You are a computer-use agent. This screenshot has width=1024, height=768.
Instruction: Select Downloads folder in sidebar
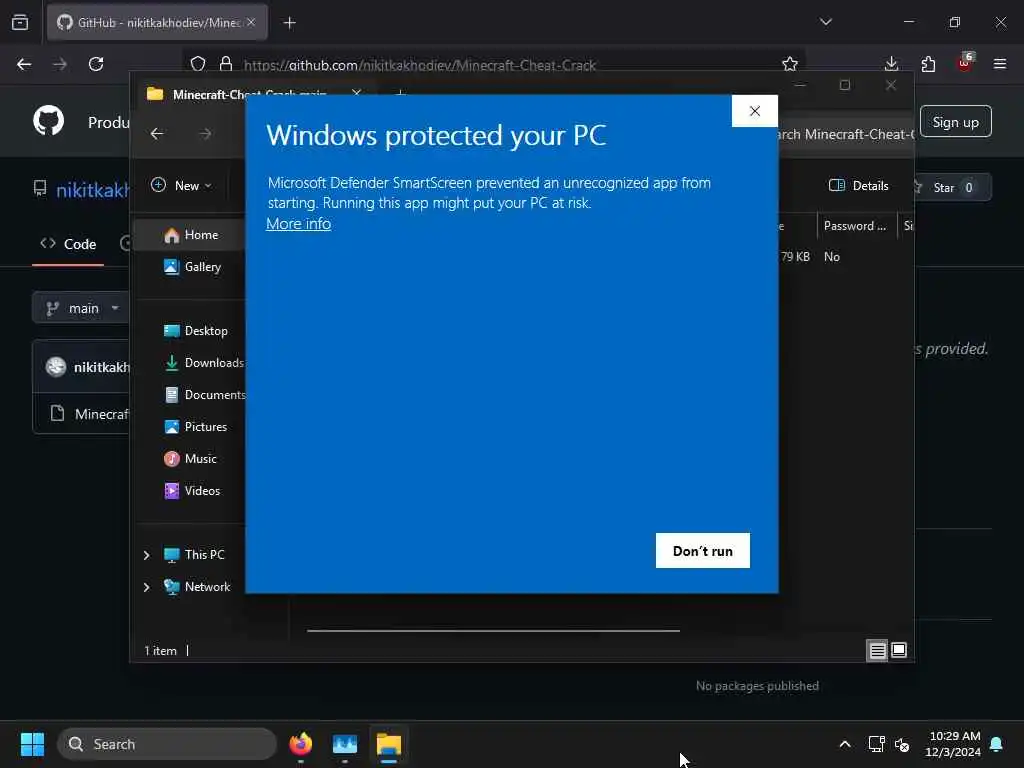pyautogui.click(x=204, y=362)
